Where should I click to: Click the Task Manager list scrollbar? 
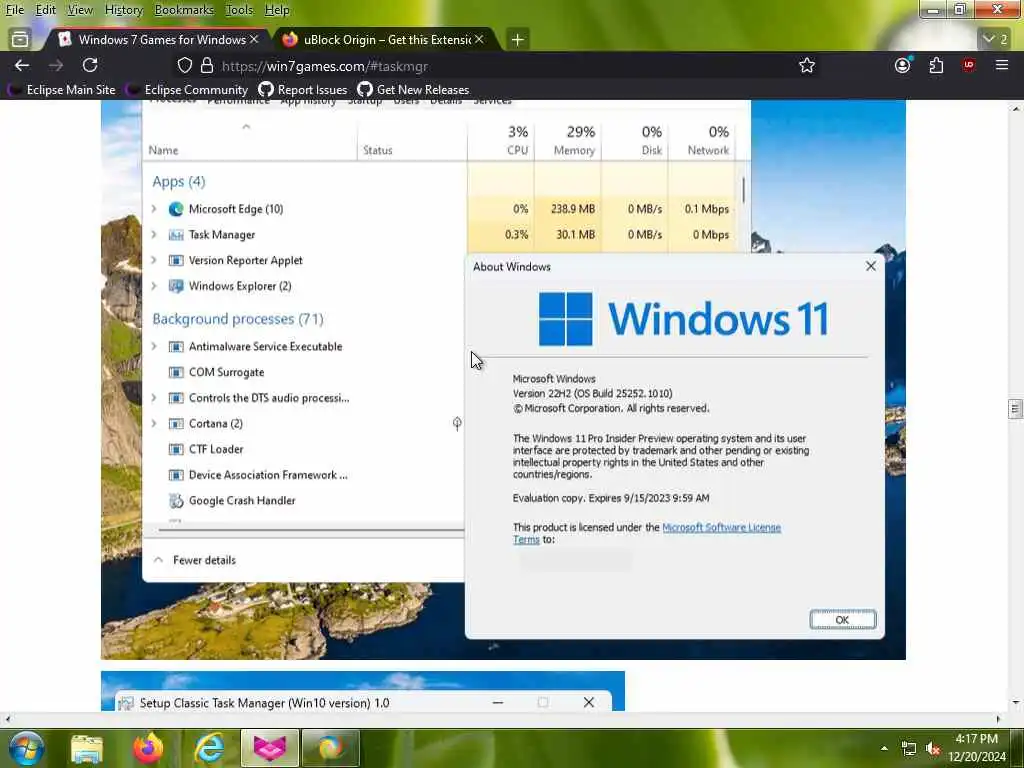click(743, 190)
